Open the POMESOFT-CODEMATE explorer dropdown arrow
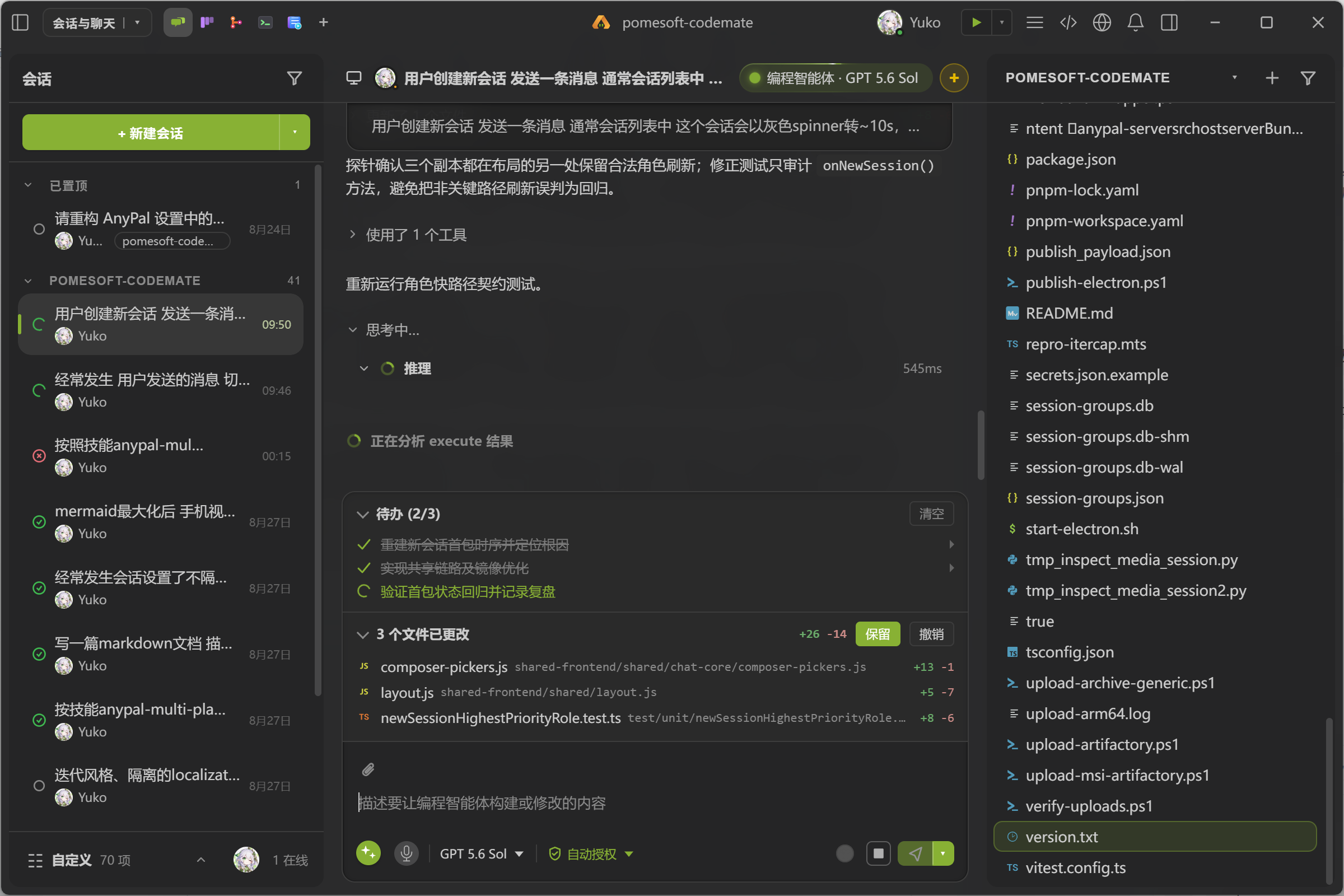Viewport: 1344px width, 896px height. pyautogui.click(x=1234, y=78)
